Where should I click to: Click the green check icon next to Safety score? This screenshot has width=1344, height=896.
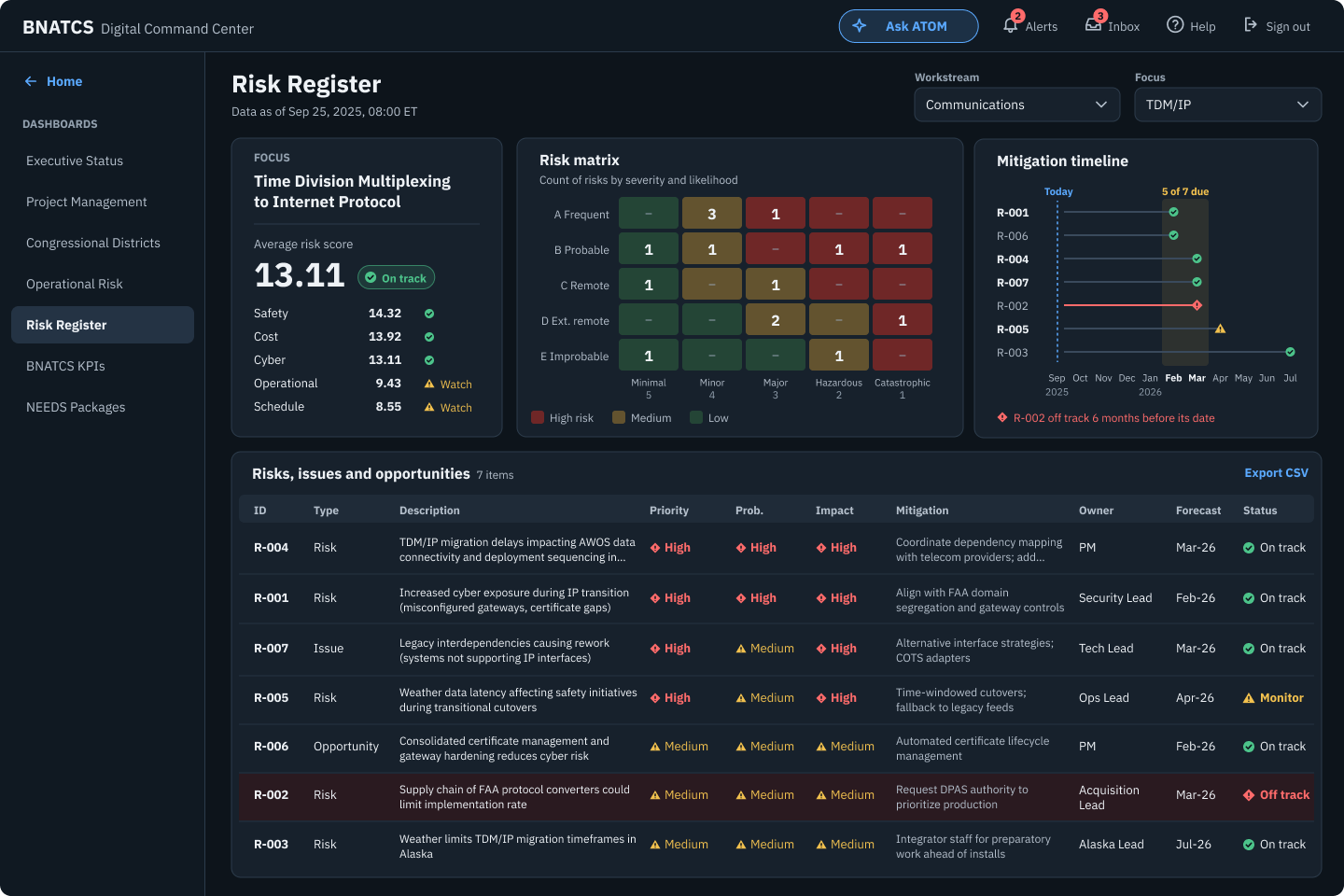[429, 314]
